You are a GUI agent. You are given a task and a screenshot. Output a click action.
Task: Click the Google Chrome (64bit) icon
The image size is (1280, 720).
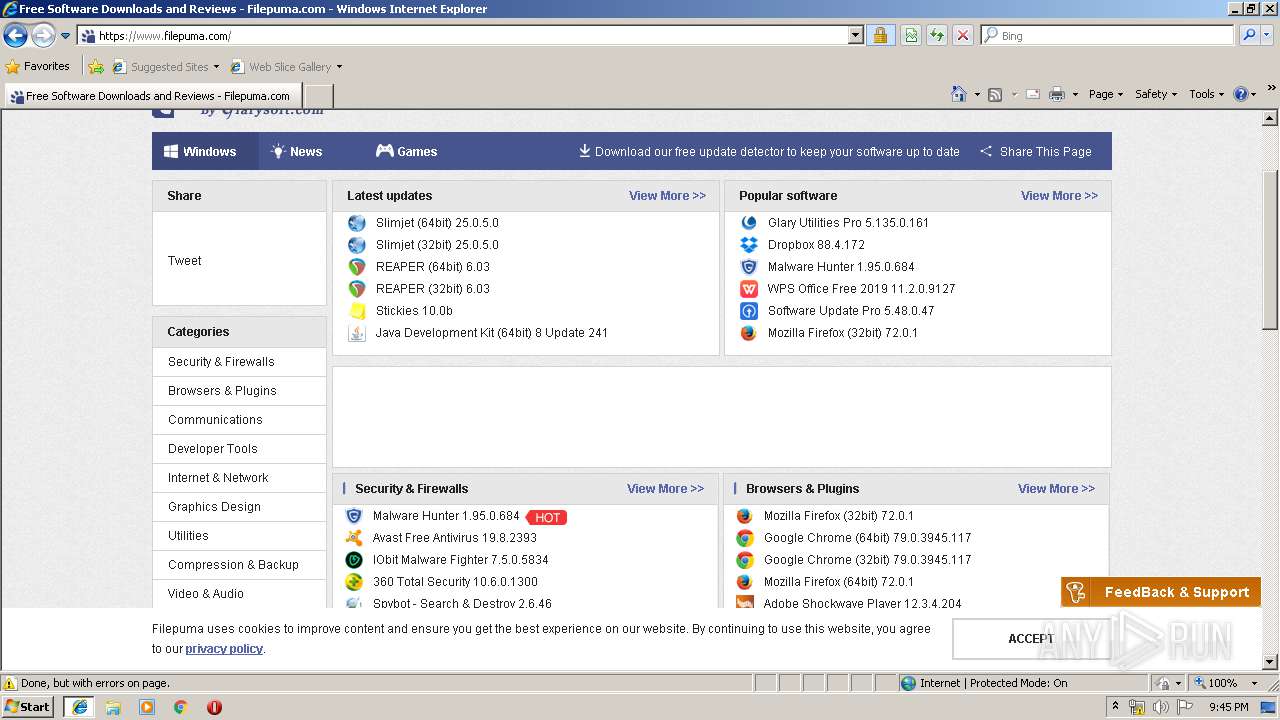(745, 538)
